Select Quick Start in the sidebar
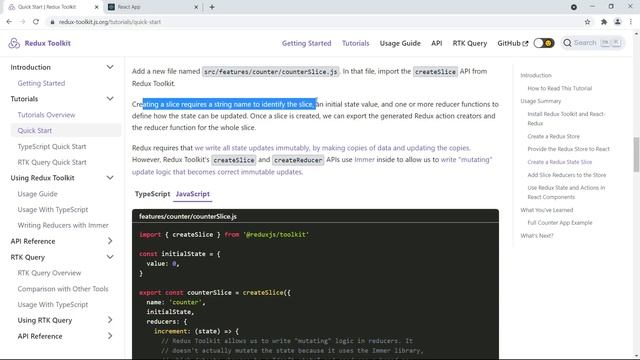 (35, 131)
